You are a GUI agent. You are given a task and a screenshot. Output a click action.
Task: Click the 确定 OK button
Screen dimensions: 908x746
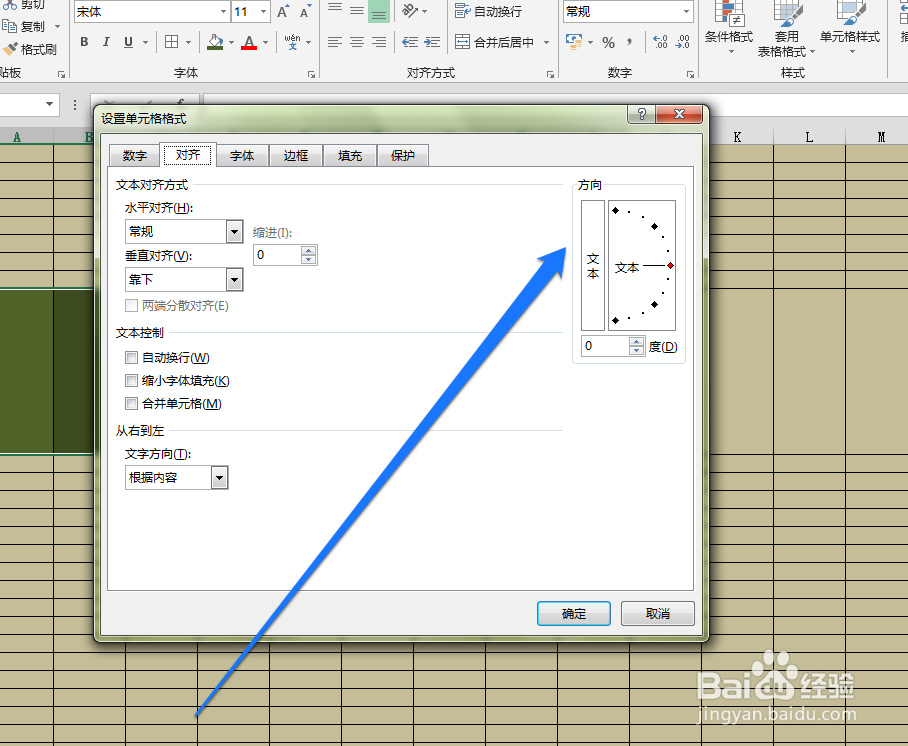(x=573, y=613)
